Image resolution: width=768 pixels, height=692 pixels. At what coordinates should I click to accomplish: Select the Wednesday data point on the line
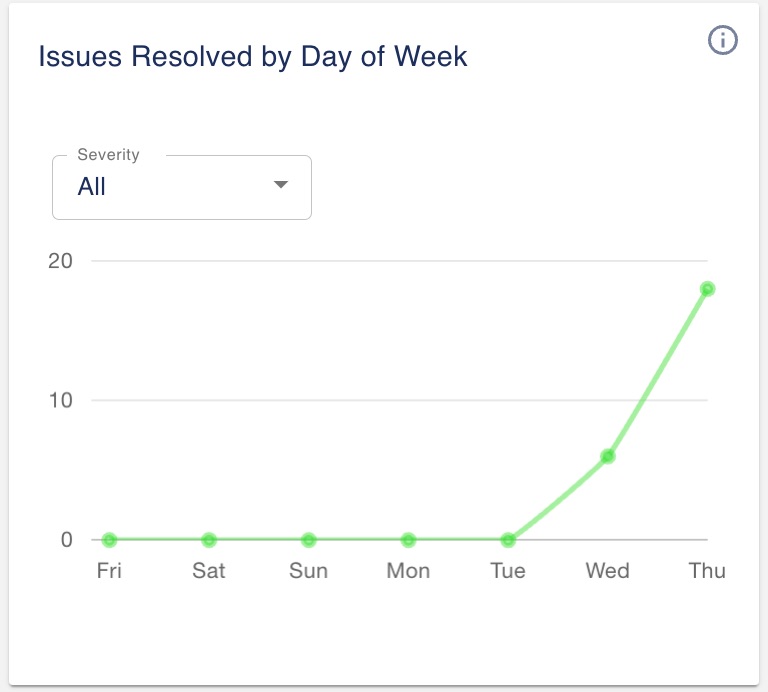pyautogui.click(x=607, y=456)
